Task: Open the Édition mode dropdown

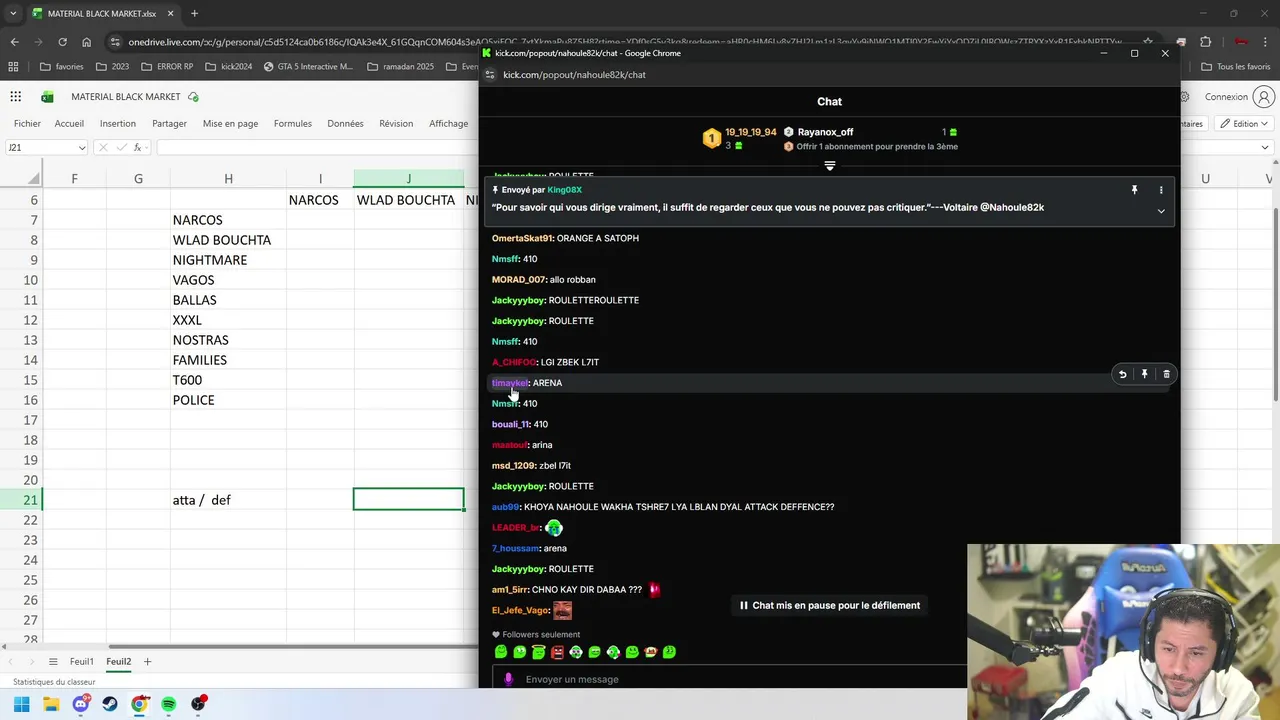Action: pos(1242,124)
